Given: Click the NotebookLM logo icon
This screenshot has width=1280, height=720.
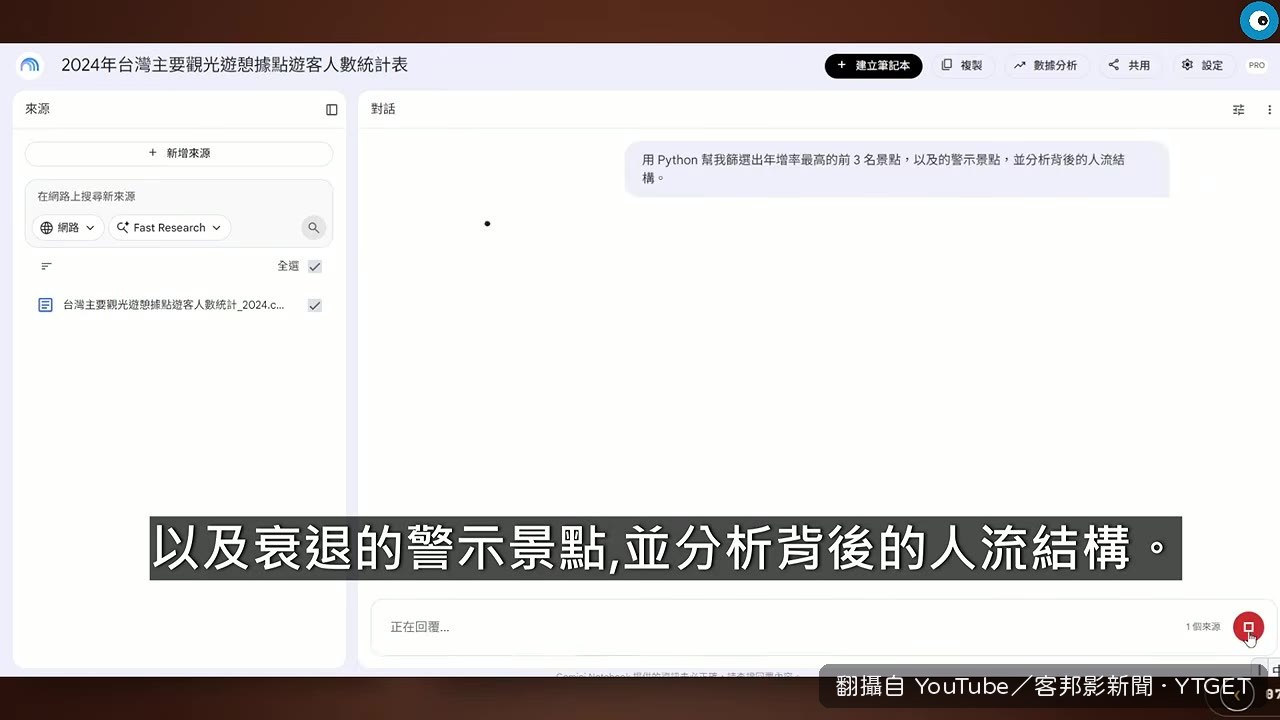Looking at the screenshot, I should (x=30, y=65).
